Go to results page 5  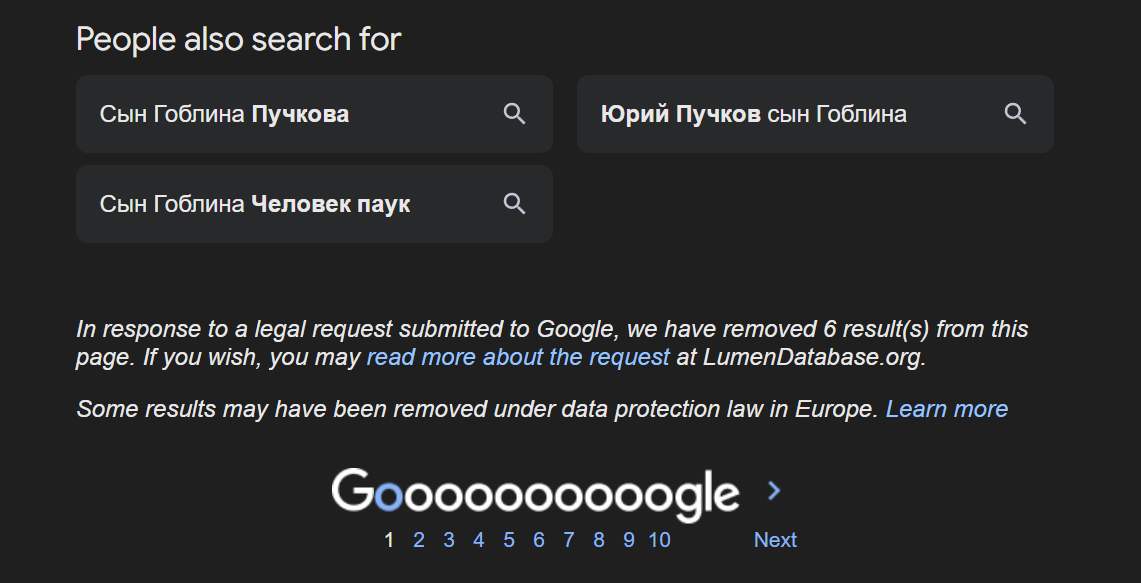click(x=509, y=540)
